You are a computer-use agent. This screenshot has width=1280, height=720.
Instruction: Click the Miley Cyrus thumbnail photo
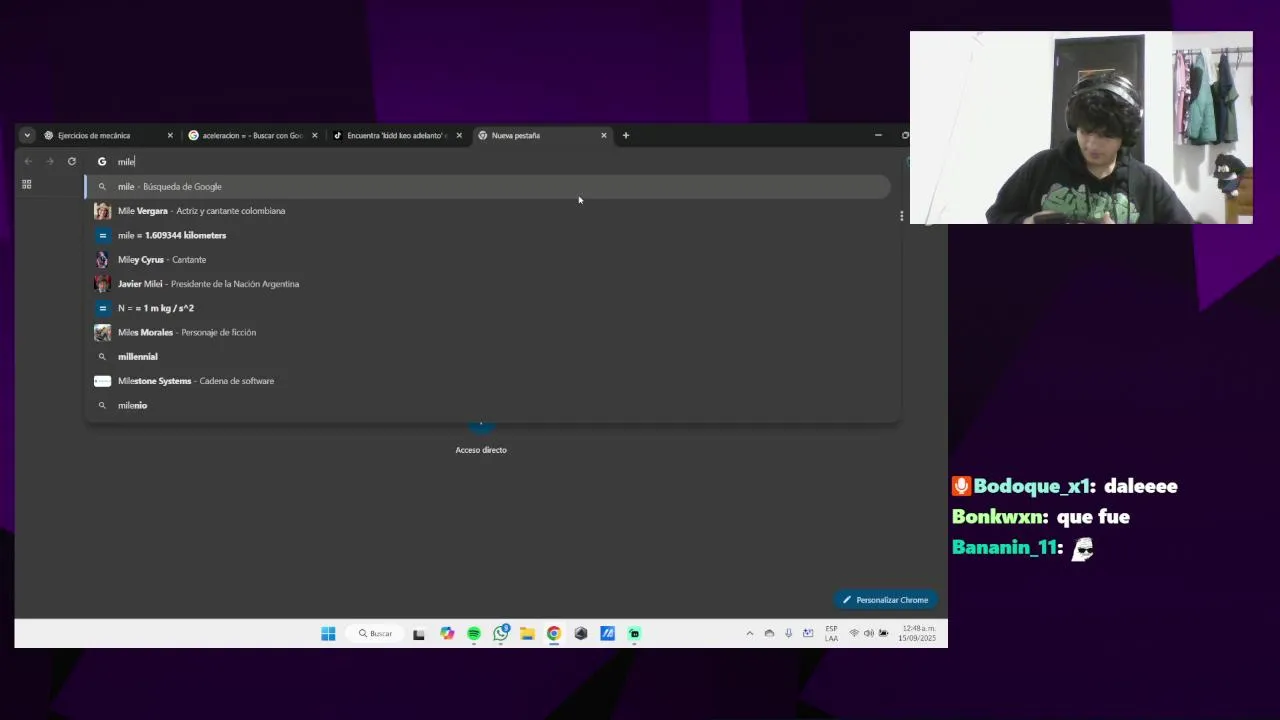coord(102,259)
